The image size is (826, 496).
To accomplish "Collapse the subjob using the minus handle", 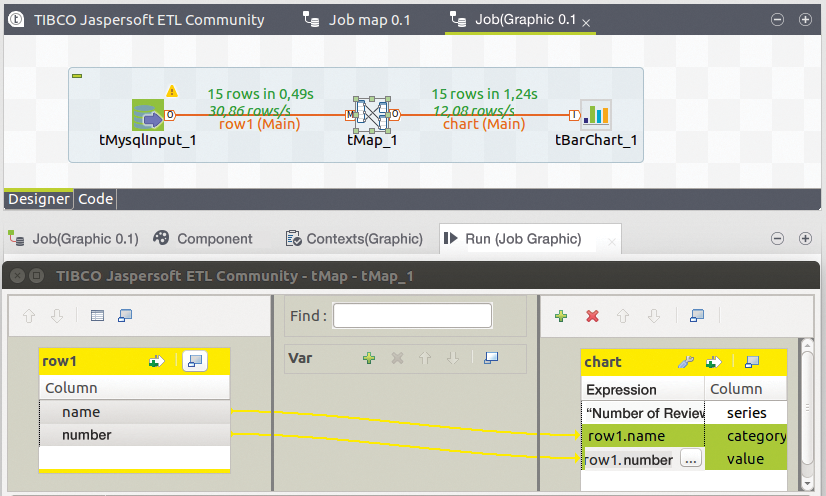I will pos(77,76).
